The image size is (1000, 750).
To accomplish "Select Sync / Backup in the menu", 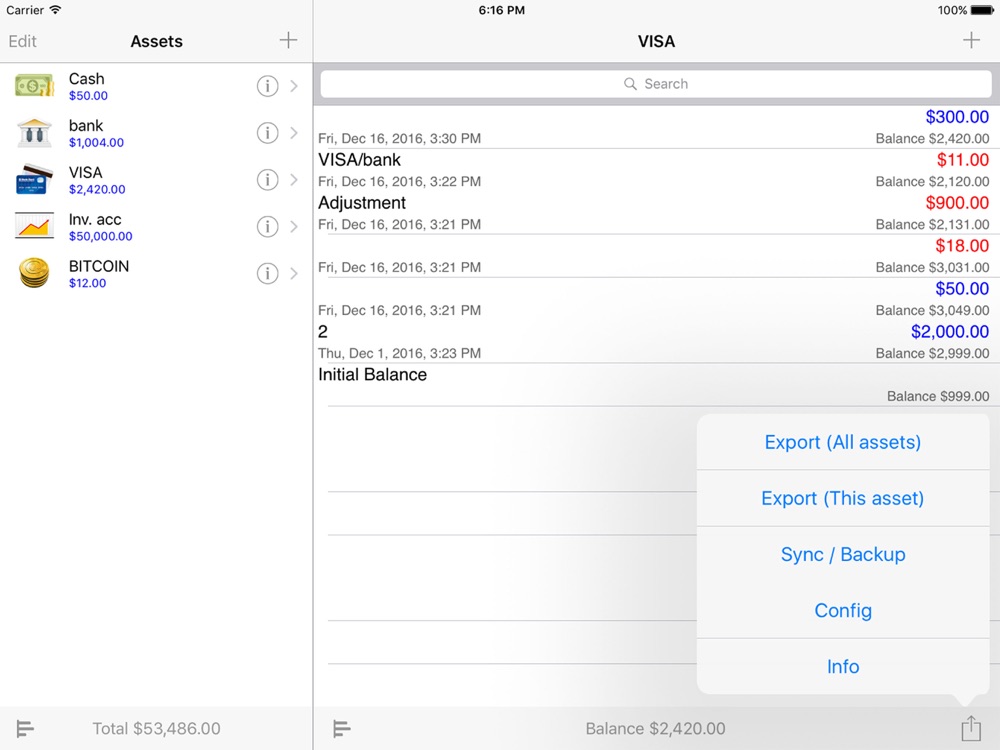I will pyautogui.click(x=842, y=554).
